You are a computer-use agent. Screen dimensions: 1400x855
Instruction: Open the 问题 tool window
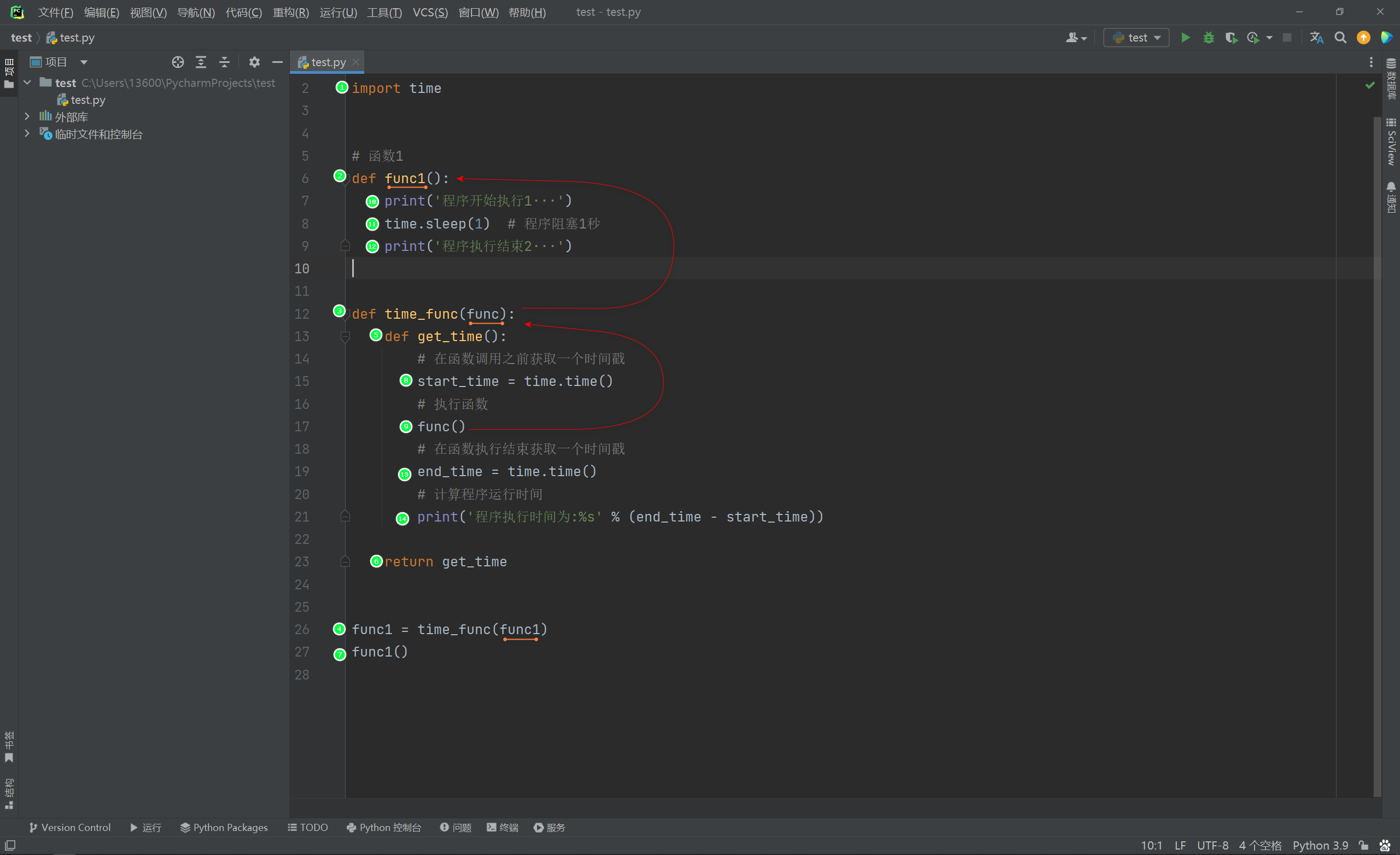[456, 827]
